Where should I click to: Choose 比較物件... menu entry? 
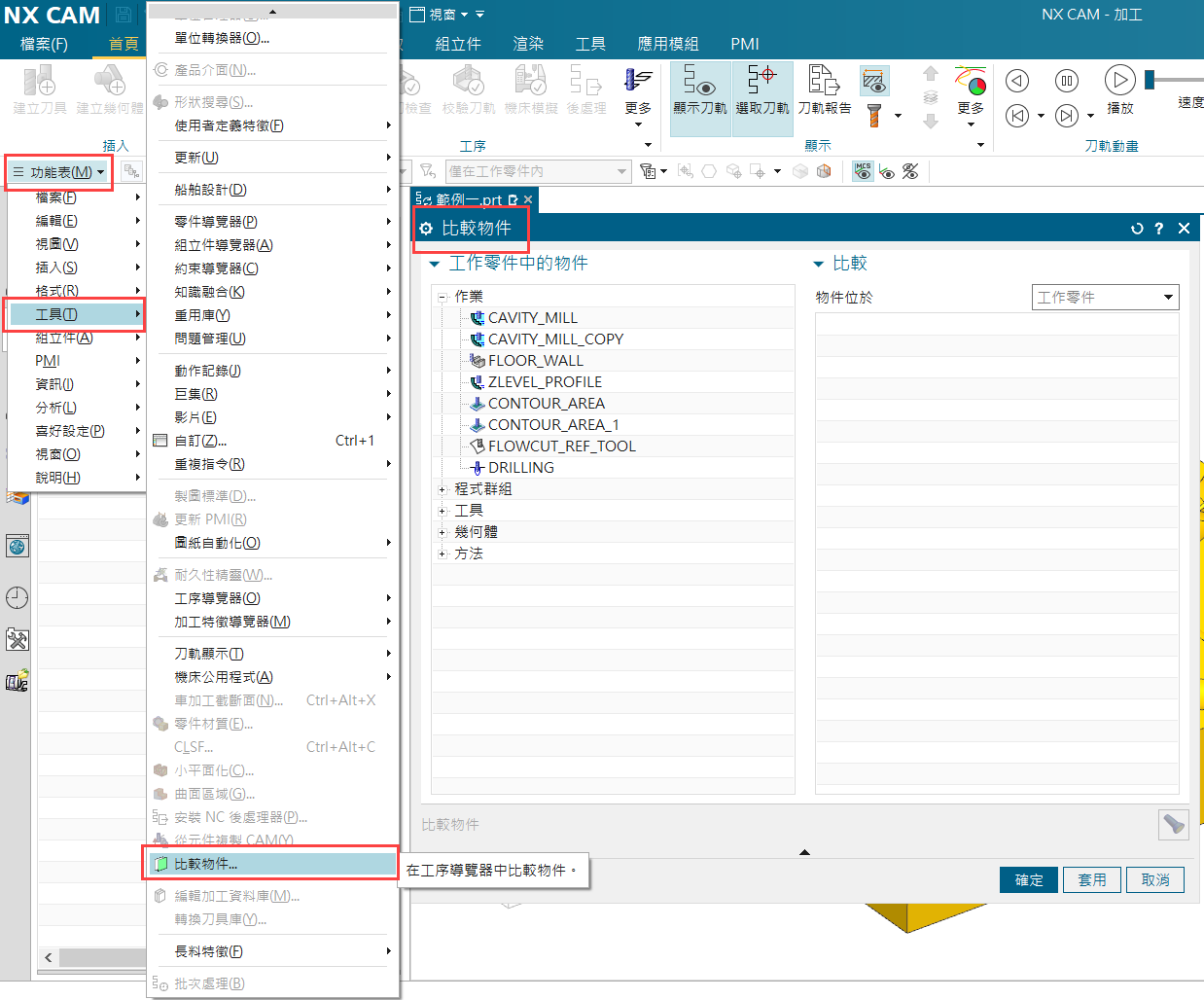pos(272,864)
